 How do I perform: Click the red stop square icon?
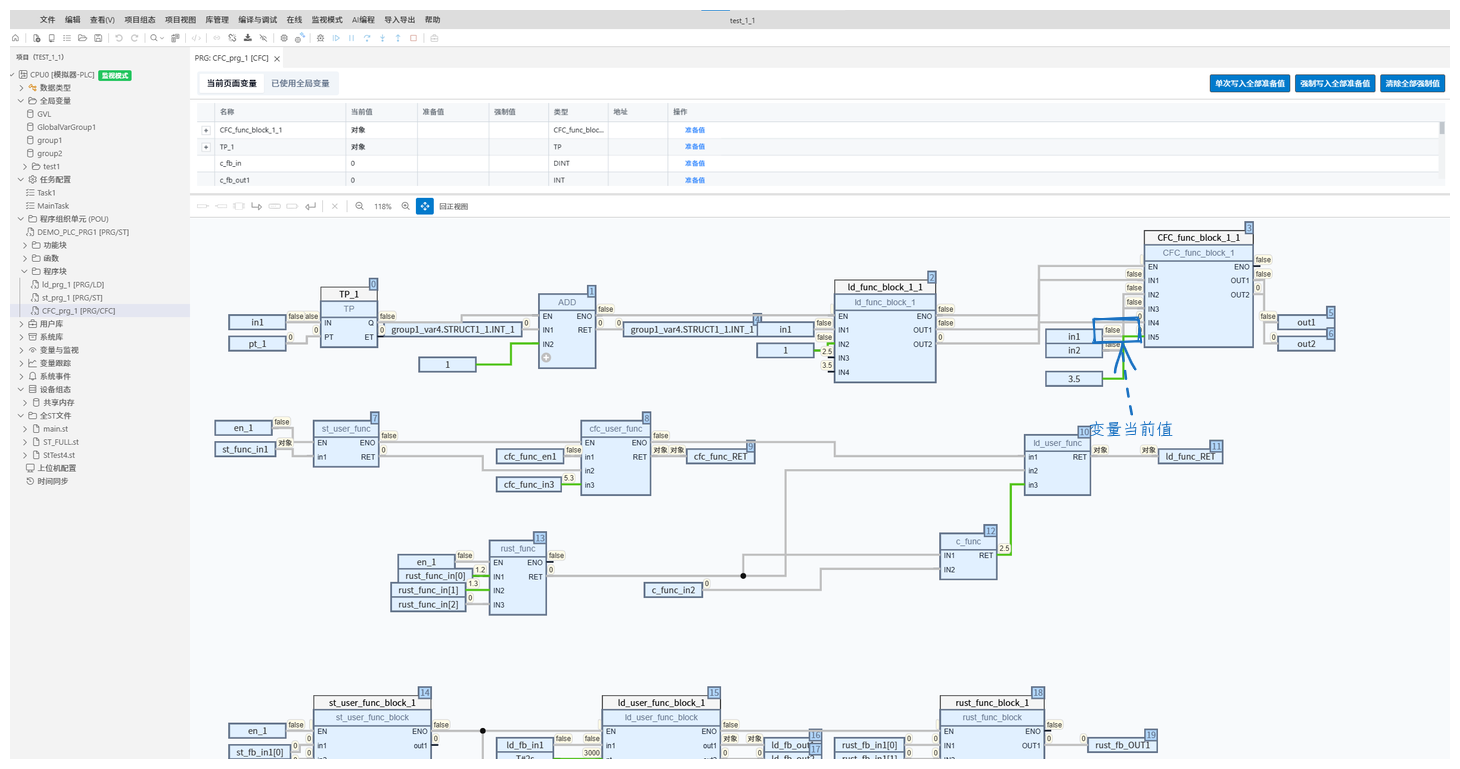[x=413, y=38]
